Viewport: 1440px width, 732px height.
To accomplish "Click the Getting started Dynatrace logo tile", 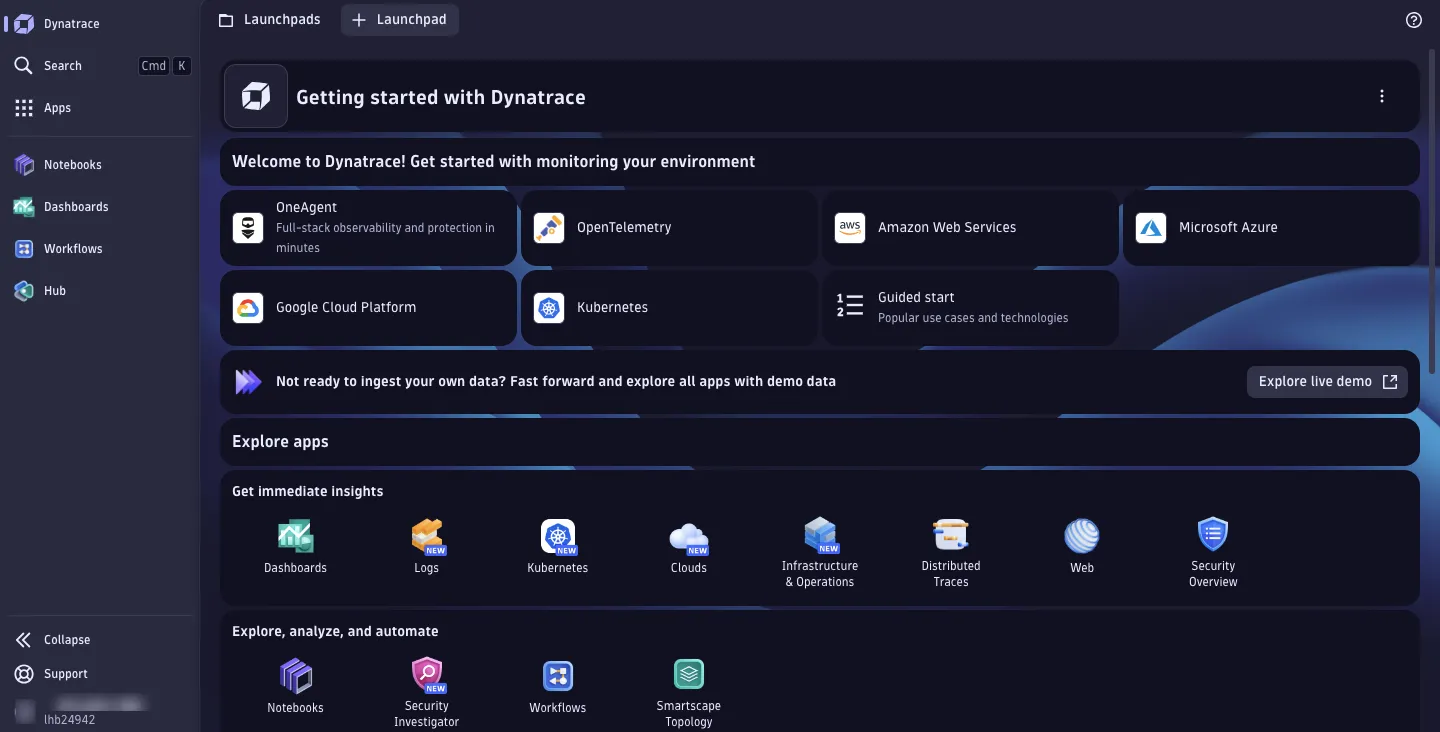I will point(256,97).
